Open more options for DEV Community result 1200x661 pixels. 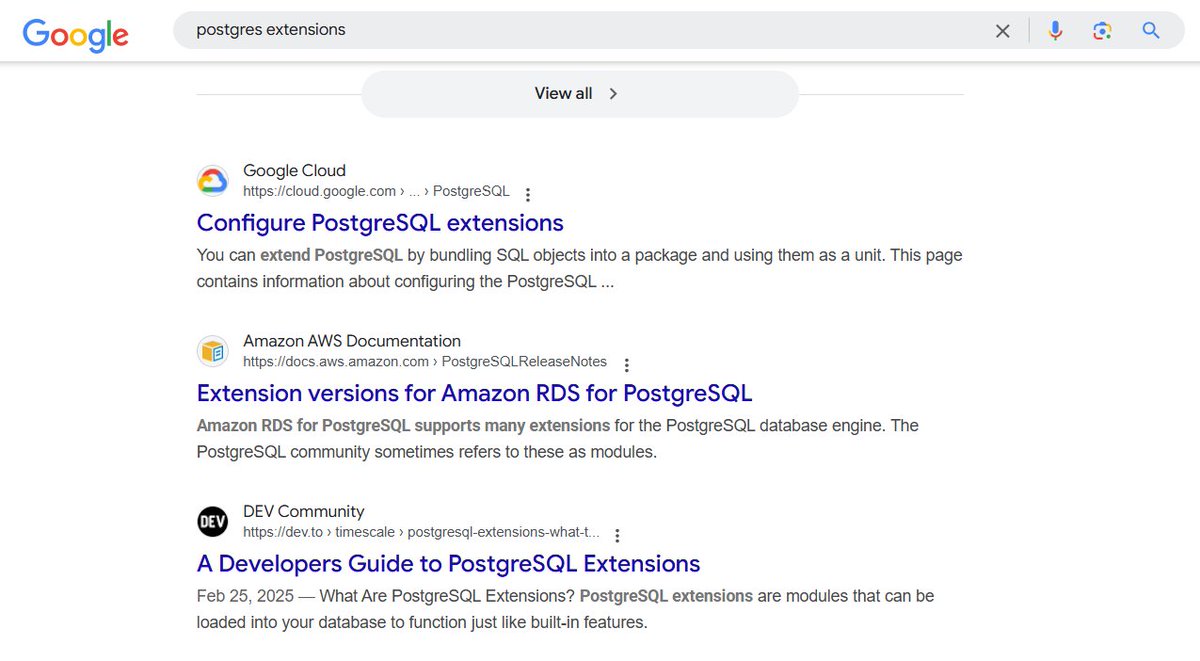618,535
